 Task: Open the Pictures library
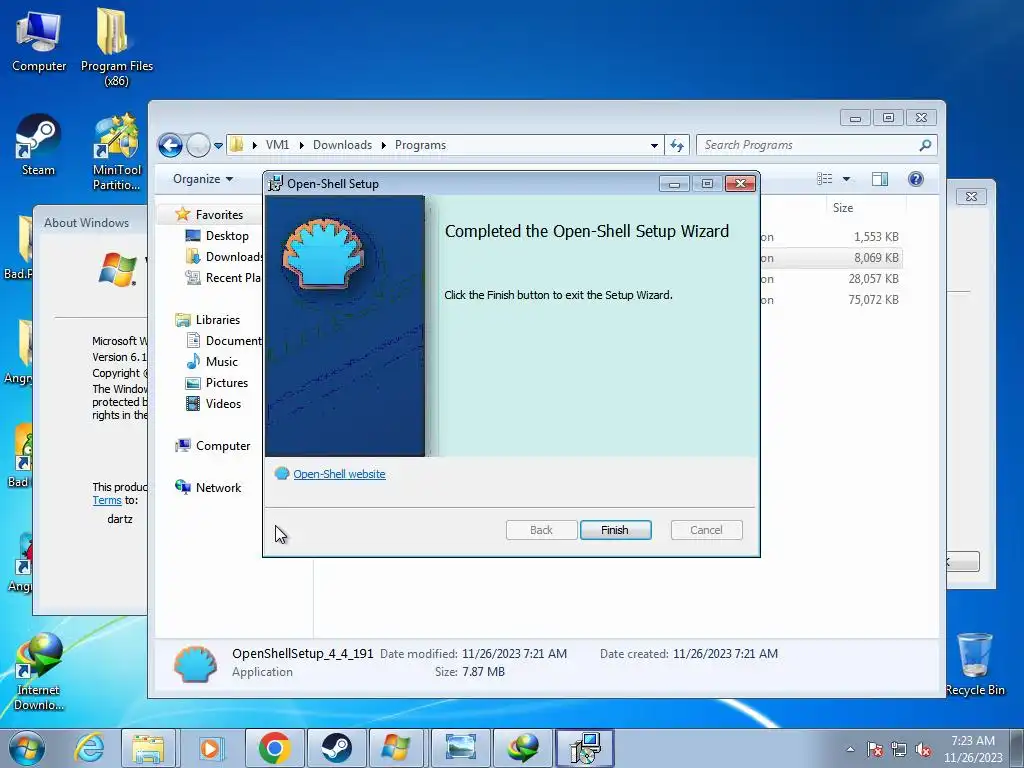(227, 383)
